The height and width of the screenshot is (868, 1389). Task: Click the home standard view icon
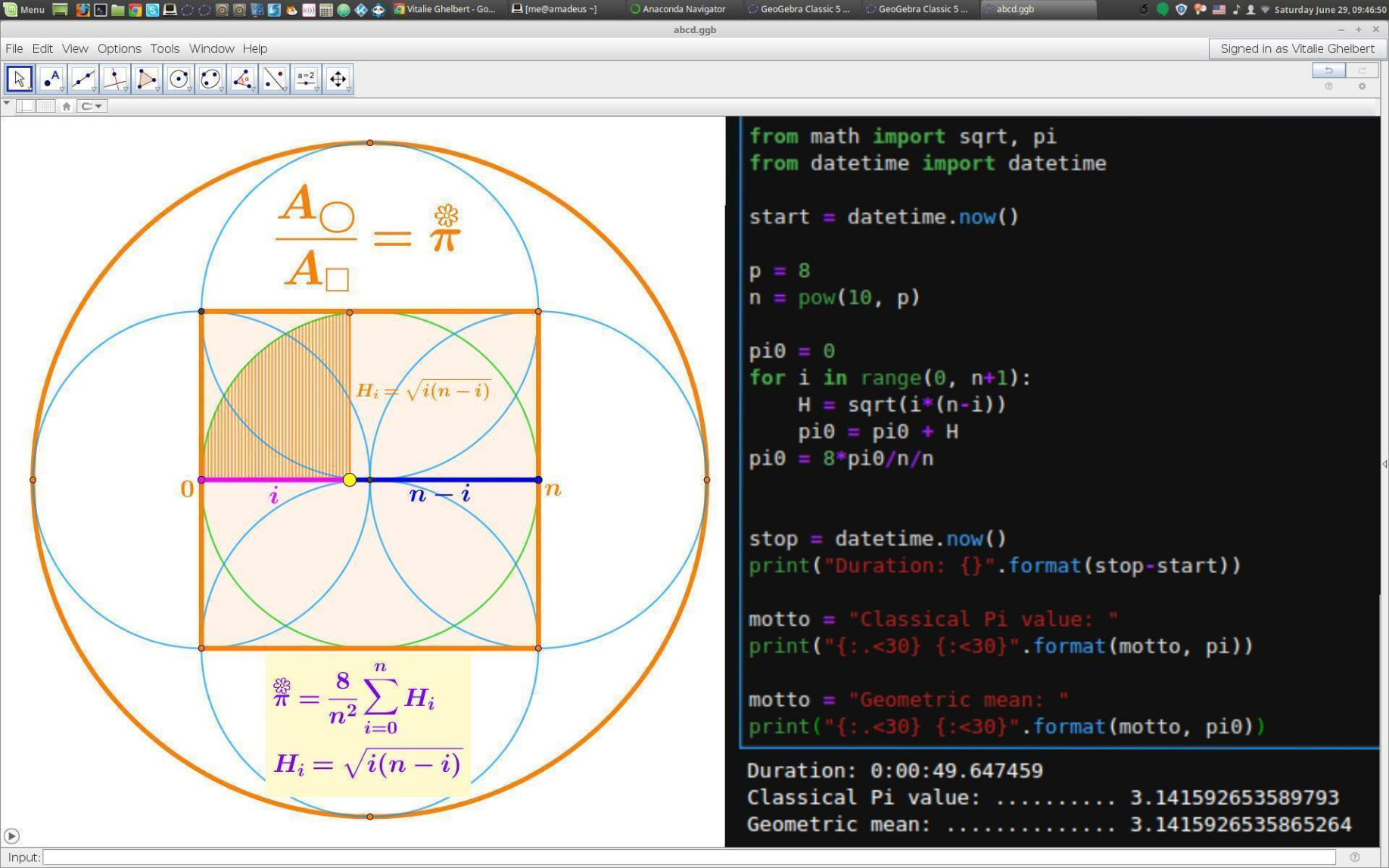point(66,107)
